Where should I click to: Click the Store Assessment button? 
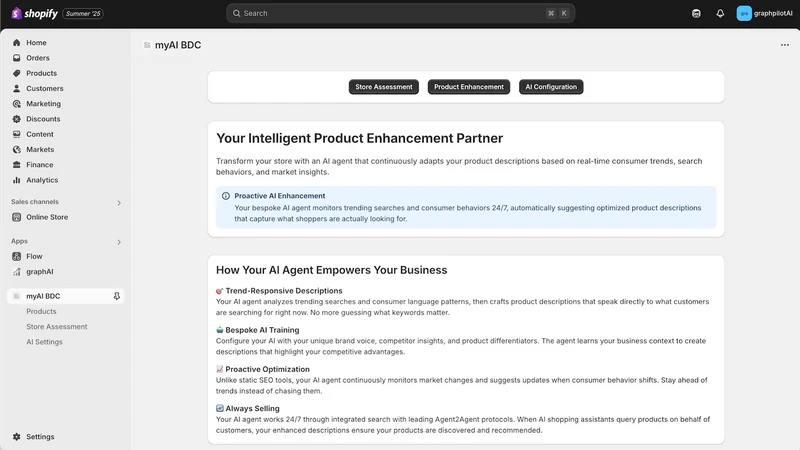coord(384,87)
